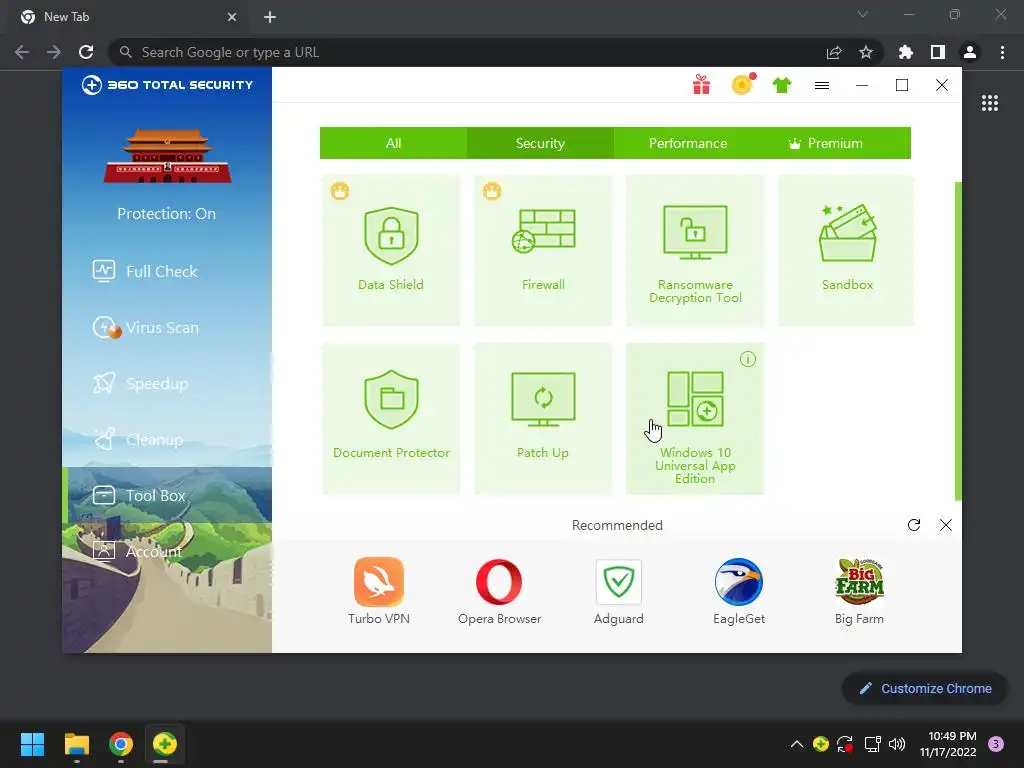Screen dimensions: 1024x768
Task: Click 360 Total Security taskbar icon
Action: 165,744
